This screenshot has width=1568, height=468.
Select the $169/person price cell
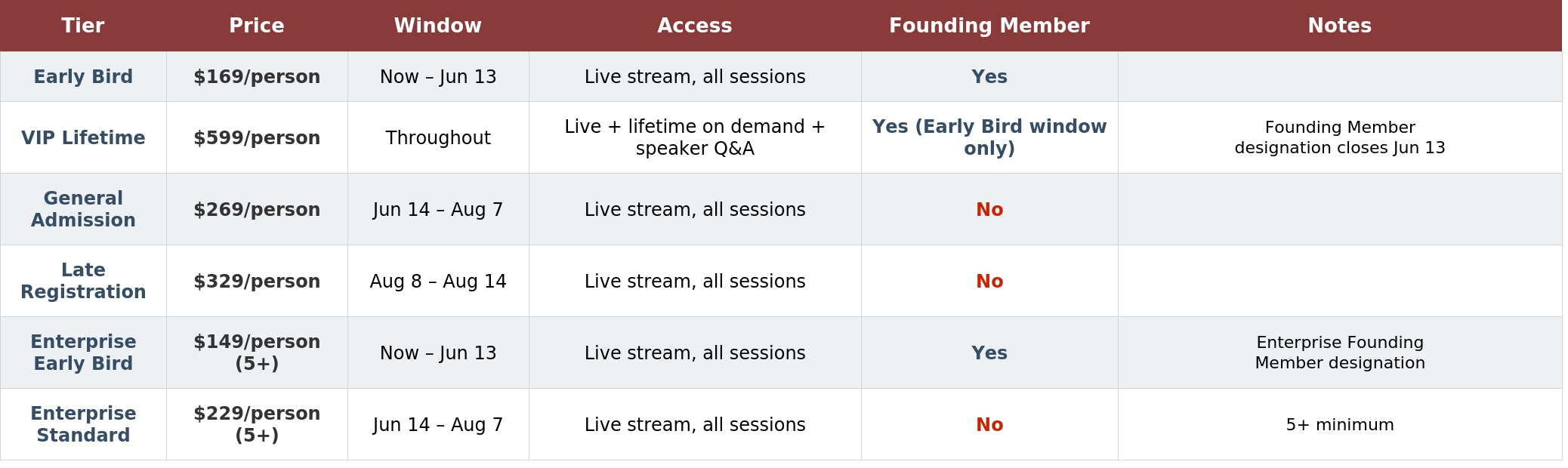pyautogui.click(x=257, y=77)
